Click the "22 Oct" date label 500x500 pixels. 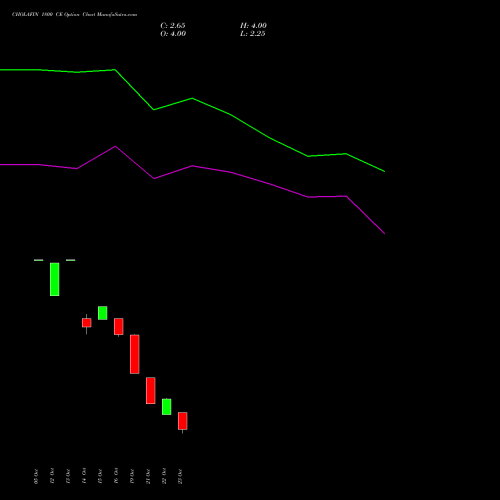tap(164, 476)
